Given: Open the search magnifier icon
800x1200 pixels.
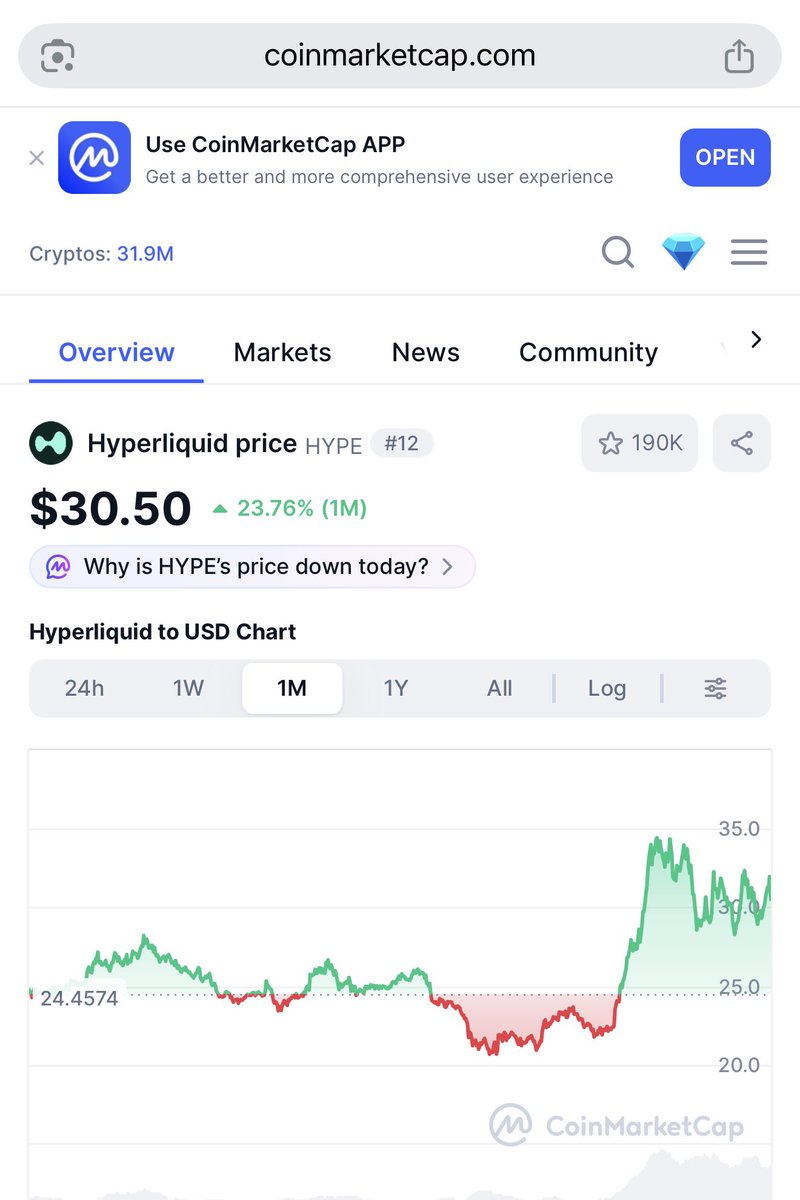Looking at the screenshot, I should tap(618, 253).
